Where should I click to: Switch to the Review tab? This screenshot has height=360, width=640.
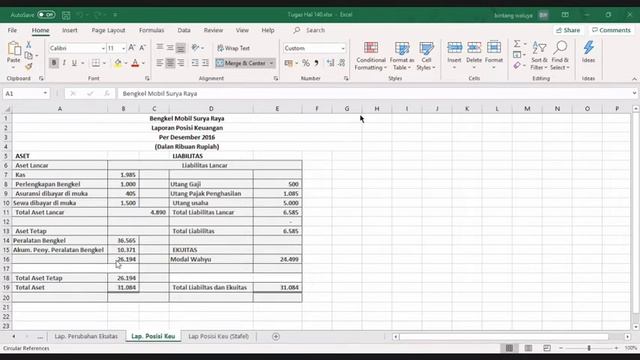pyautogui.click(x=213, y=30)
